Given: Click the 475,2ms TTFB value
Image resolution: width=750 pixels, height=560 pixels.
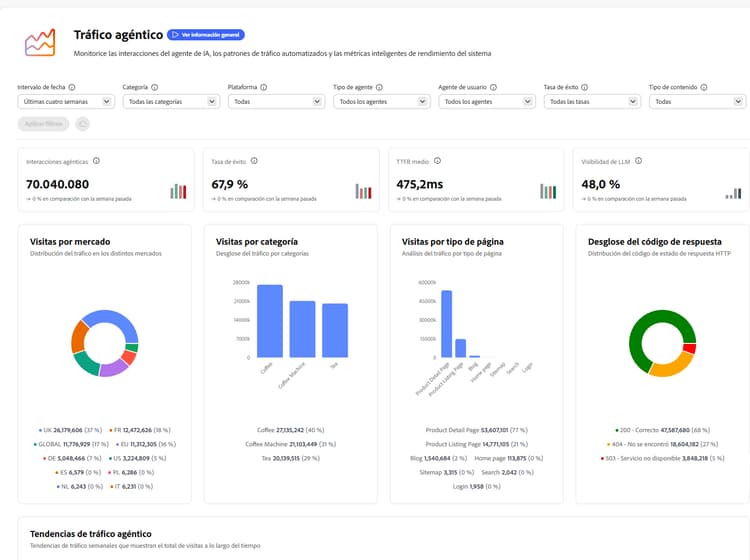Looking at the screenshot, I should [419, 184].
